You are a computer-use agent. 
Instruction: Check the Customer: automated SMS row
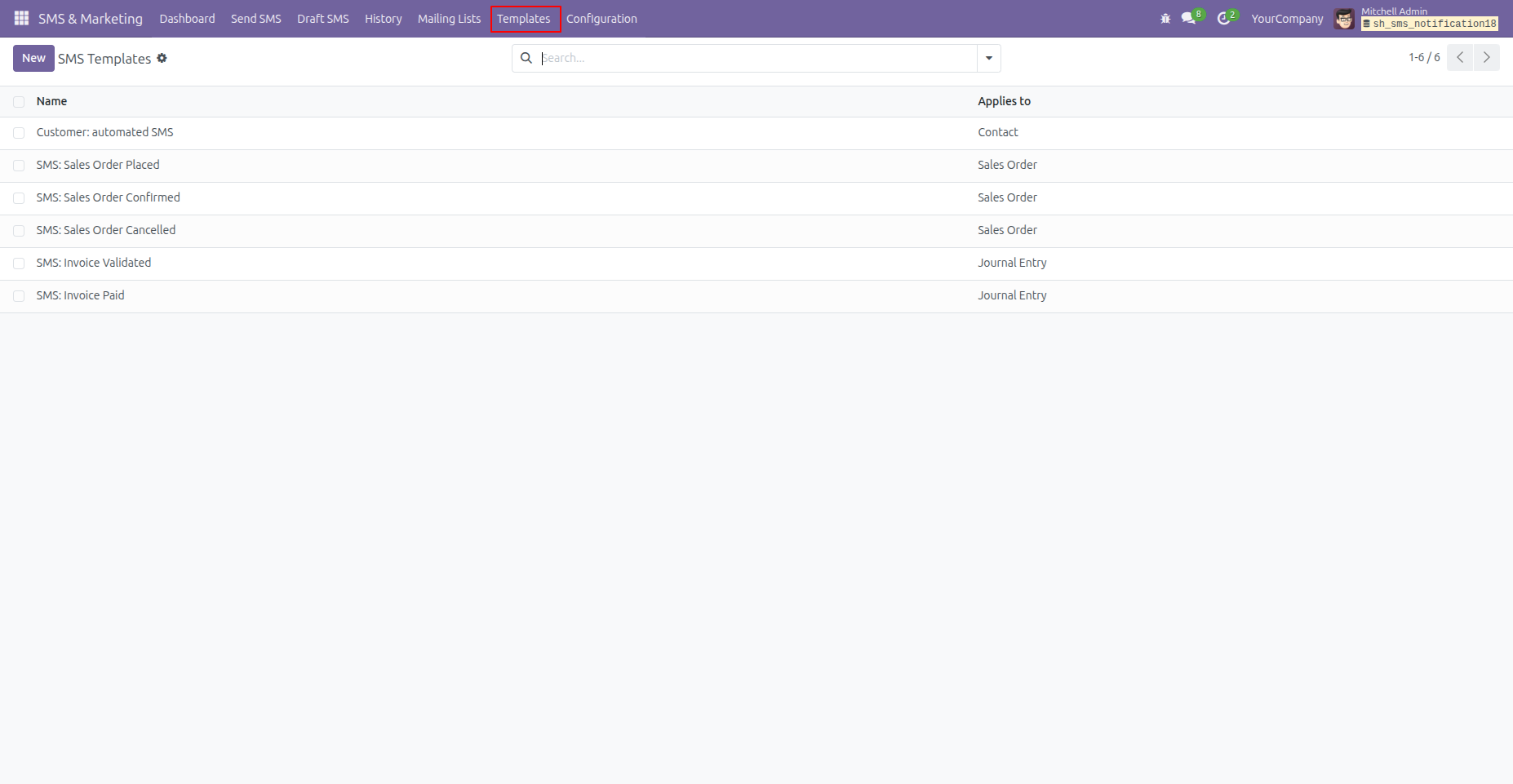coord(19,133)
